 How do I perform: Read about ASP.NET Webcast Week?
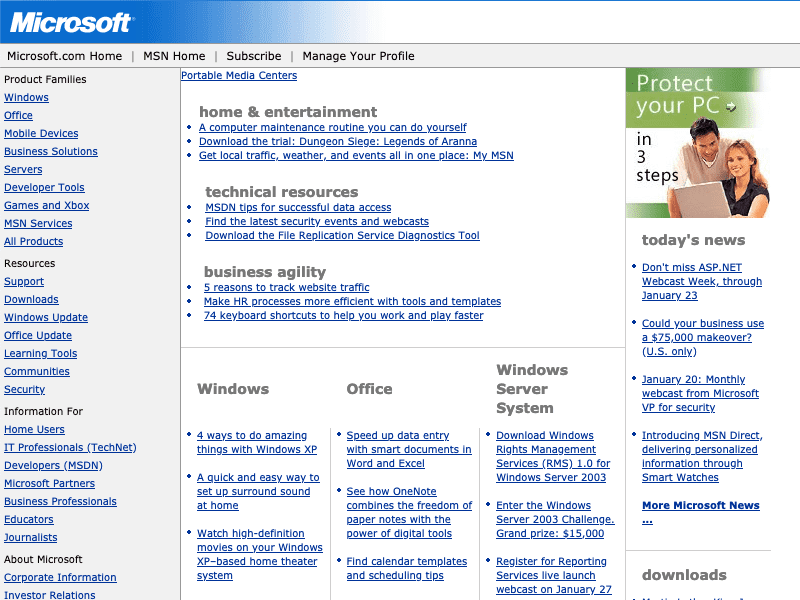(x=702, y=281)
